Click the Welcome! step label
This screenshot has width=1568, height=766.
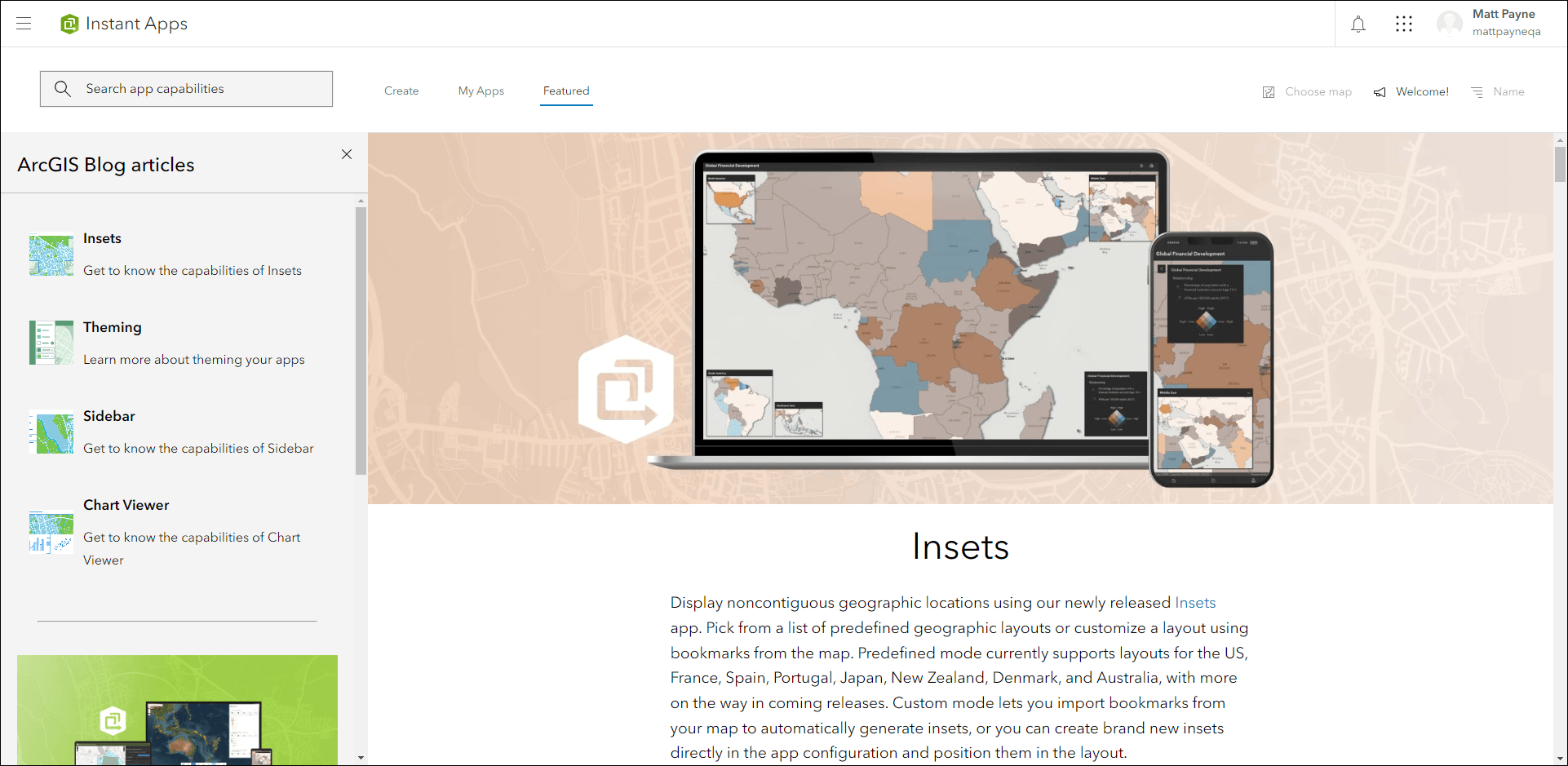tap(1423, 92)
